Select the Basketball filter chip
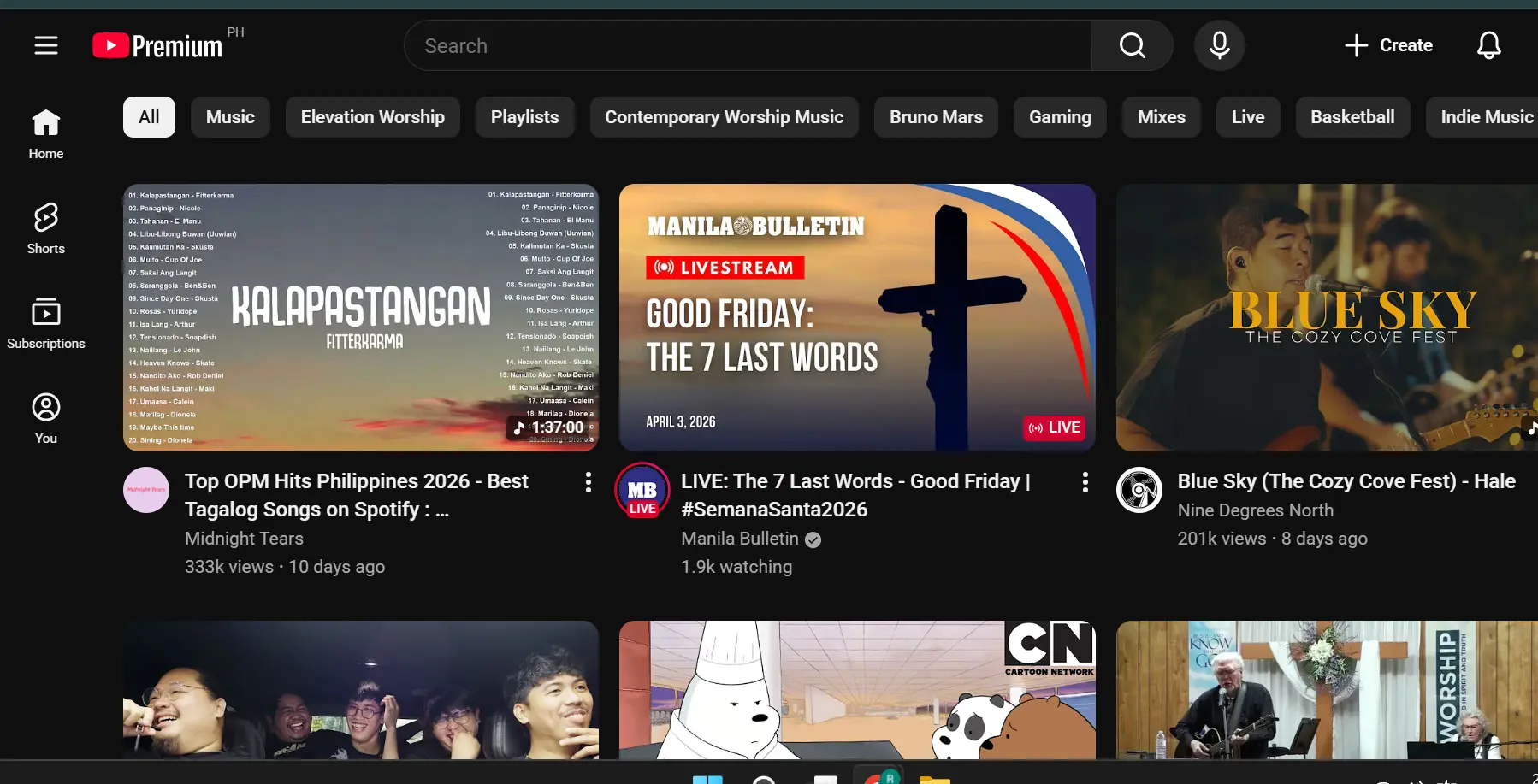The width and height of the screenshot is (1538, 784). coord(1352,117)
